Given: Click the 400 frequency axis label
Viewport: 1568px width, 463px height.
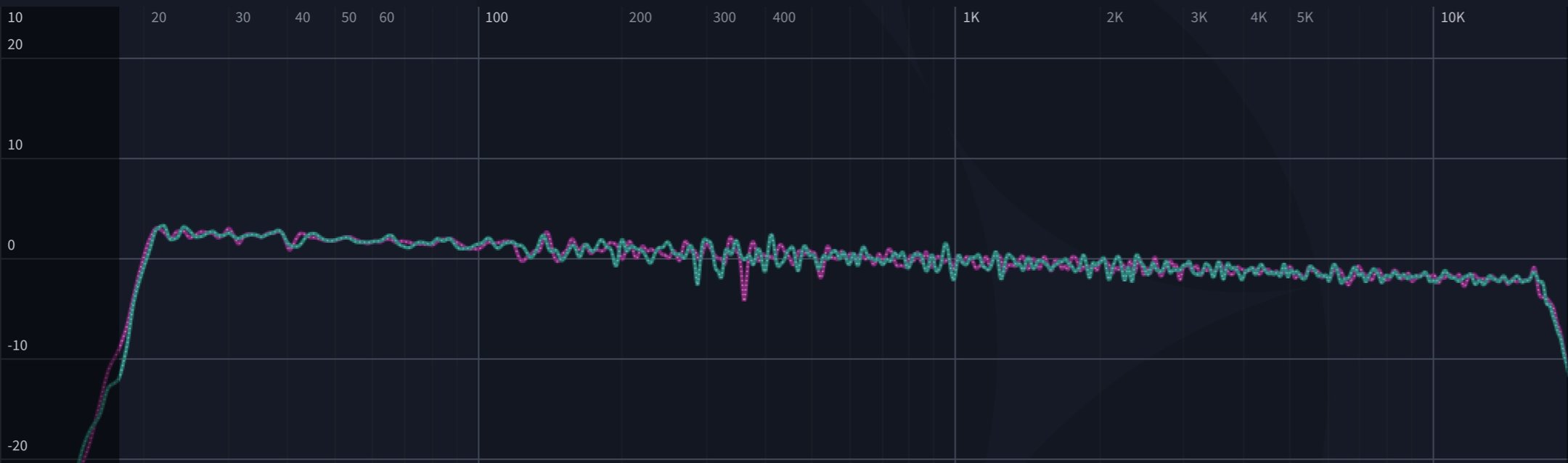Looking at the screenshot, I should click(x=783, y=17).
